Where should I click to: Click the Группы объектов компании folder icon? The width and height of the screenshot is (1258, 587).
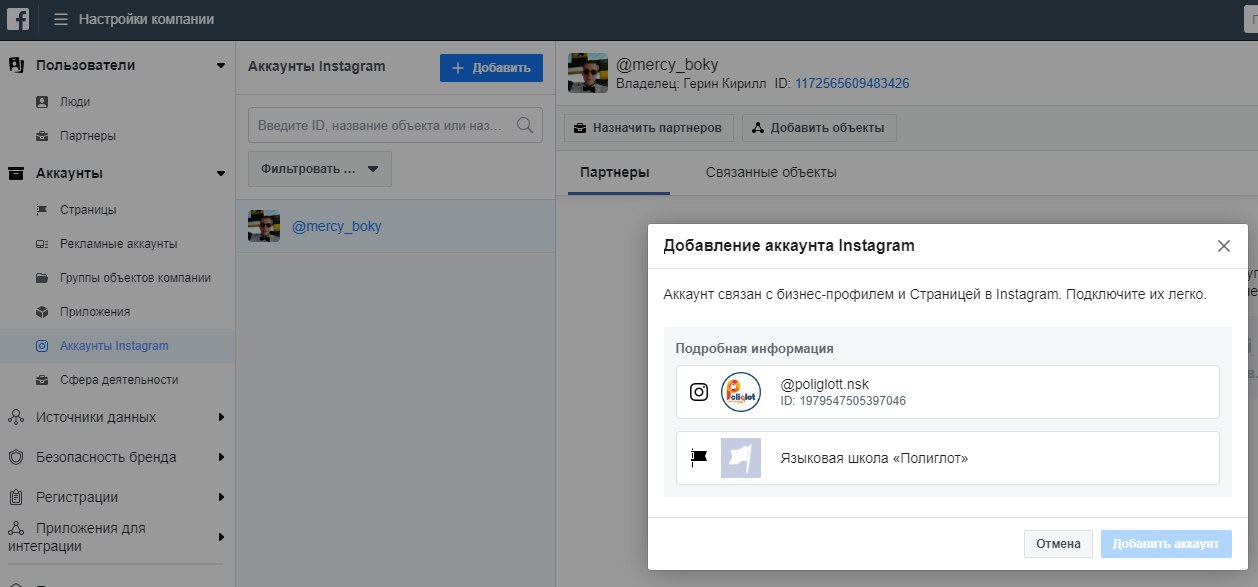coord(41,278)
